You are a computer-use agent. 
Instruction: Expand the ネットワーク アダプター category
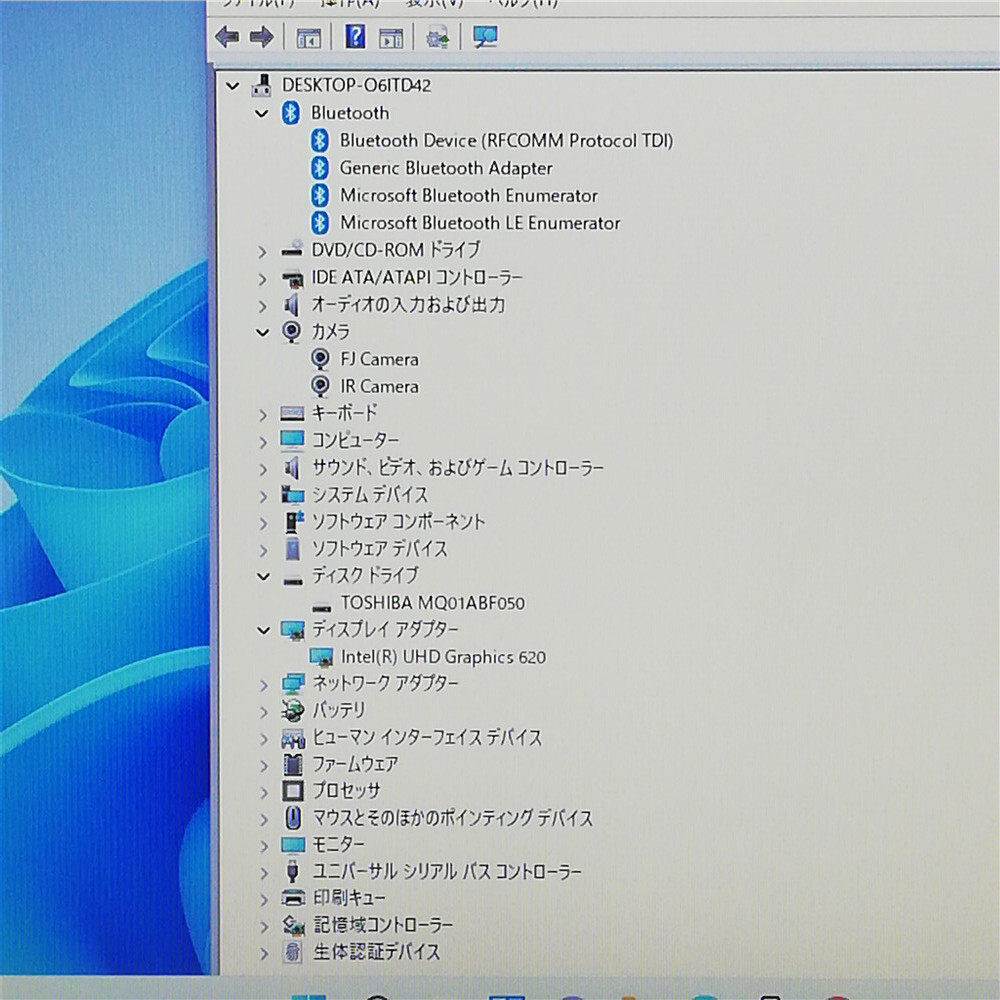click(263, 685)
